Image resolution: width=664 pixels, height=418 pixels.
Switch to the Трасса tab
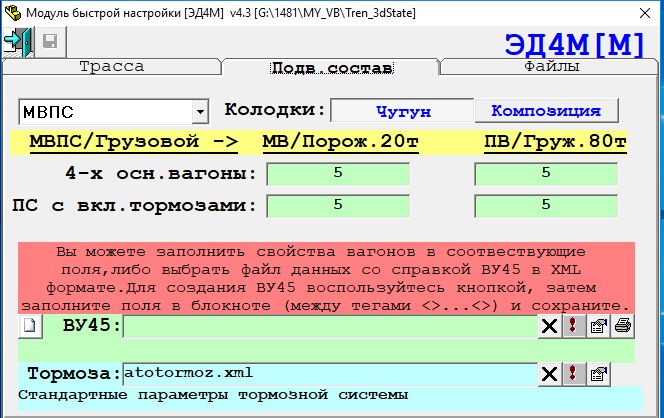pyautogui.click(x=112, y=66)
